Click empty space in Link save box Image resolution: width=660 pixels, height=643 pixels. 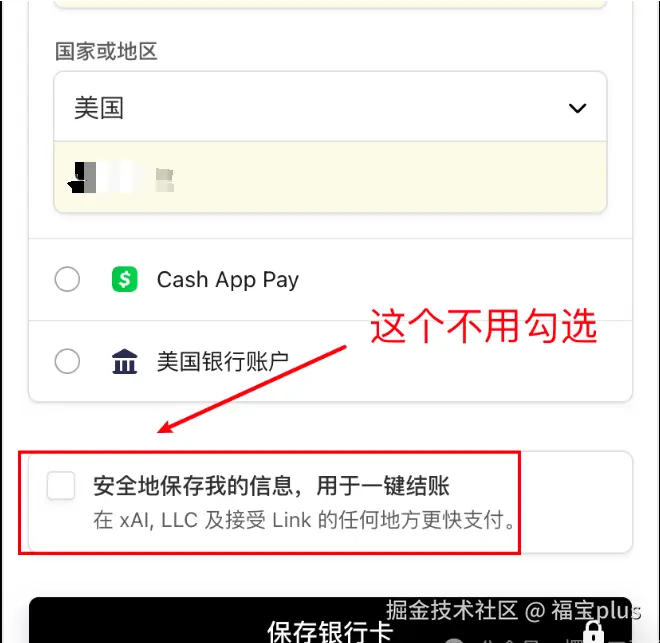577,502
